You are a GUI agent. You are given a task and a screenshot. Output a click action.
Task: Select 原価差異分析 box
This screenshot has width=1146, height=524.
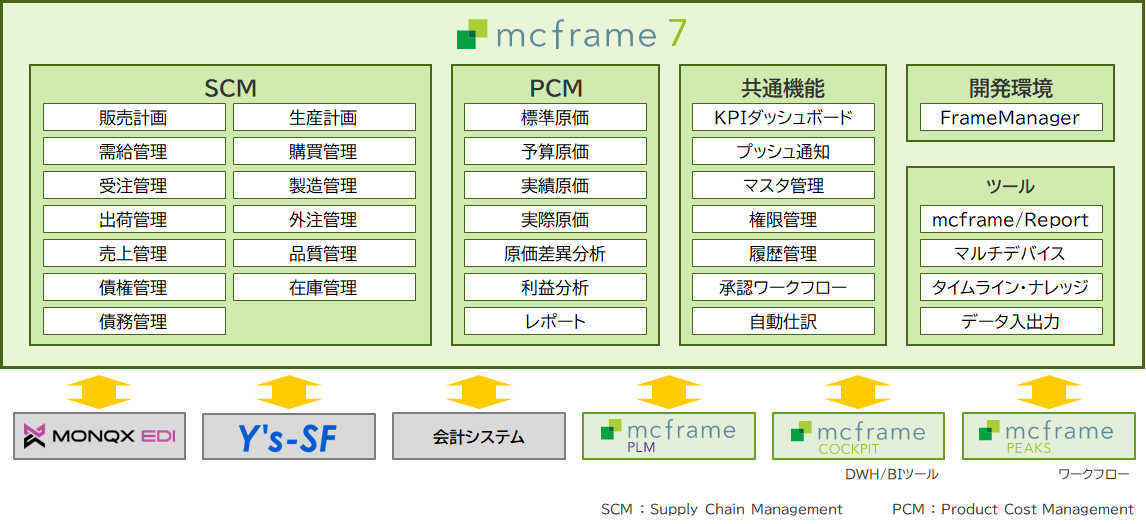click(x=555, y=253)
